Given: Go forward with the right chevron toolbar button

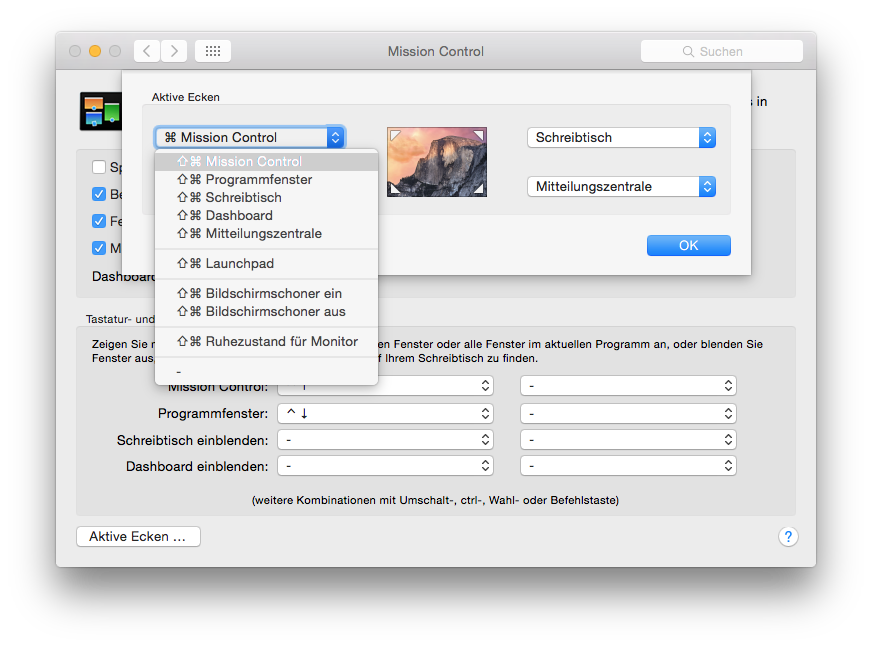Looking at the screenshot, I should (174, 51).
